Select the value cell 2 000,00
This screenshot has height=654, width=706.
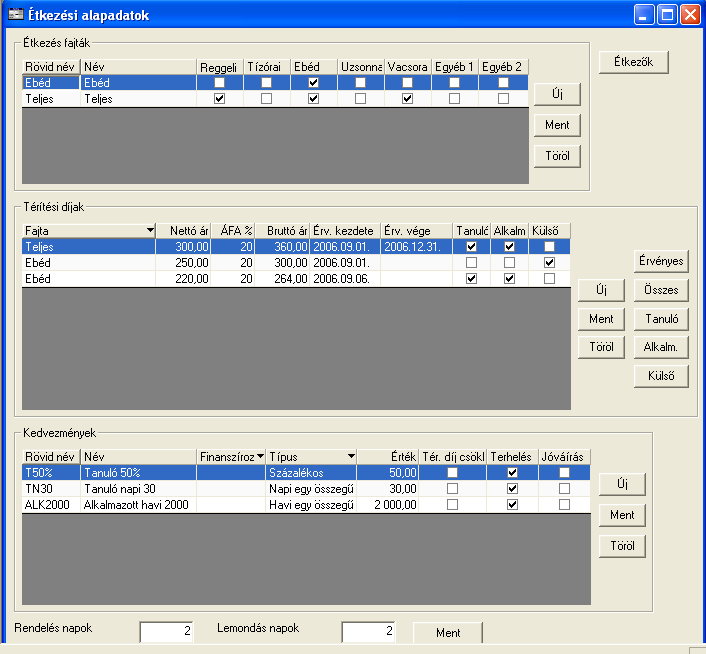pyautogui.click(x=388, y=505)
